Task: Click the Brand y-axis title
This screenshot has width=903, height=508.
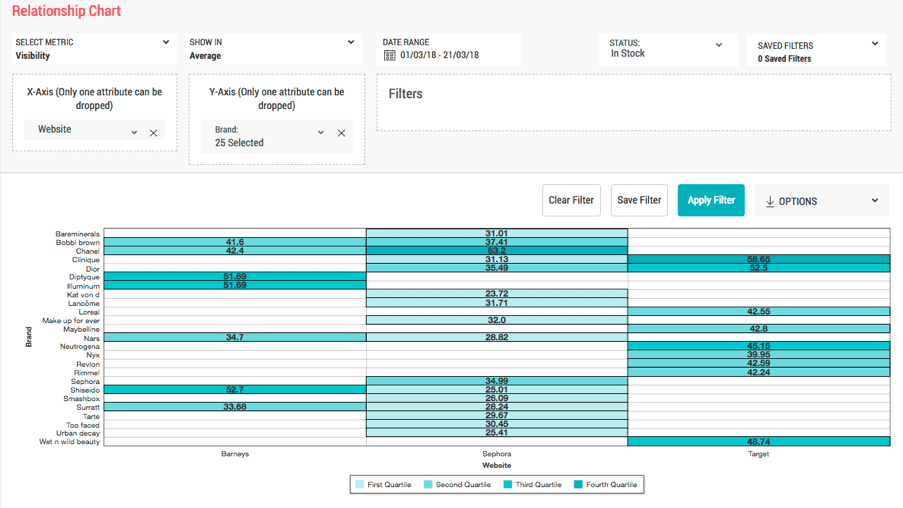Action: click(28, 337)
